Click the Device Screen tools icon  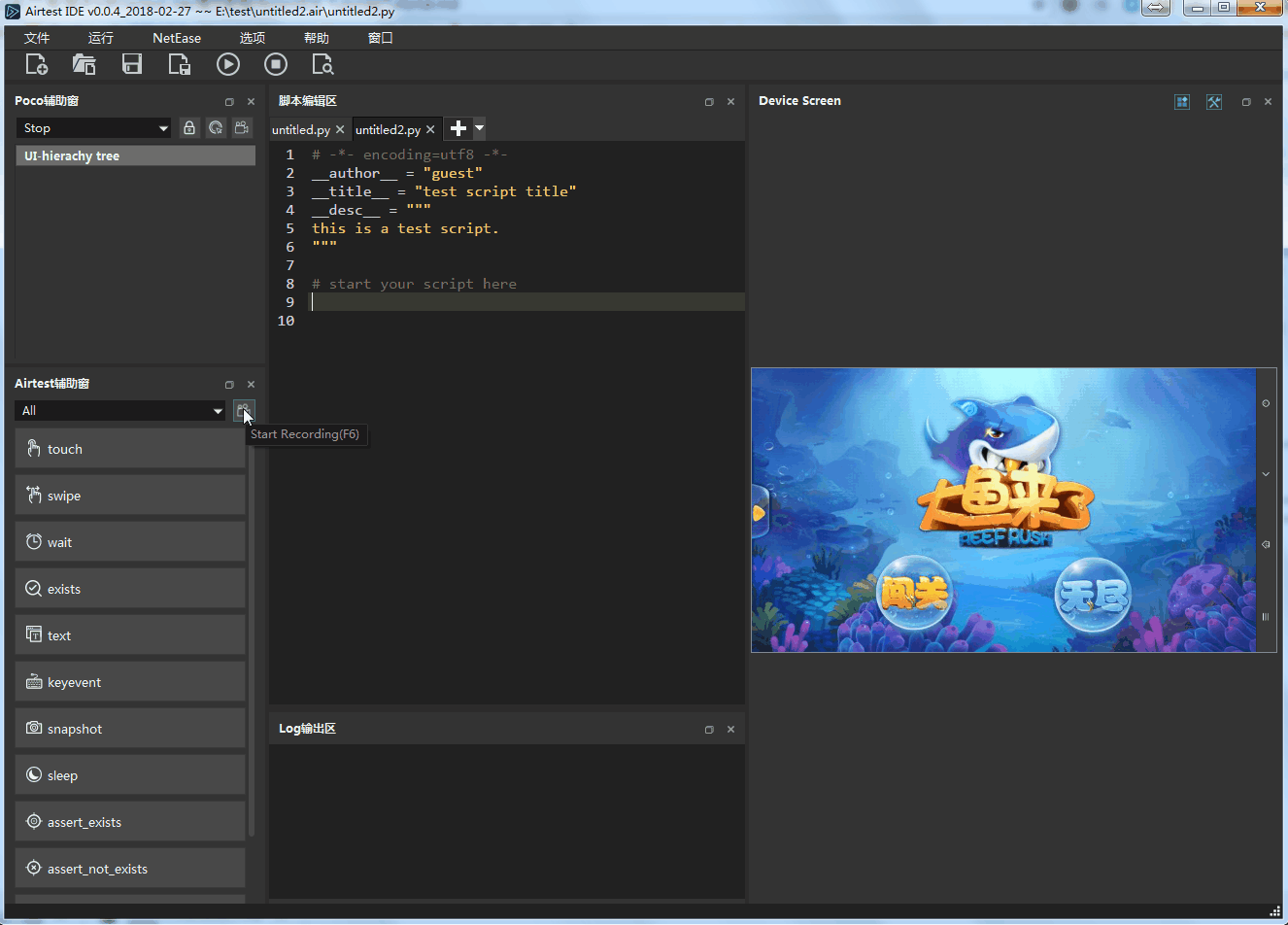point(1214,101)
